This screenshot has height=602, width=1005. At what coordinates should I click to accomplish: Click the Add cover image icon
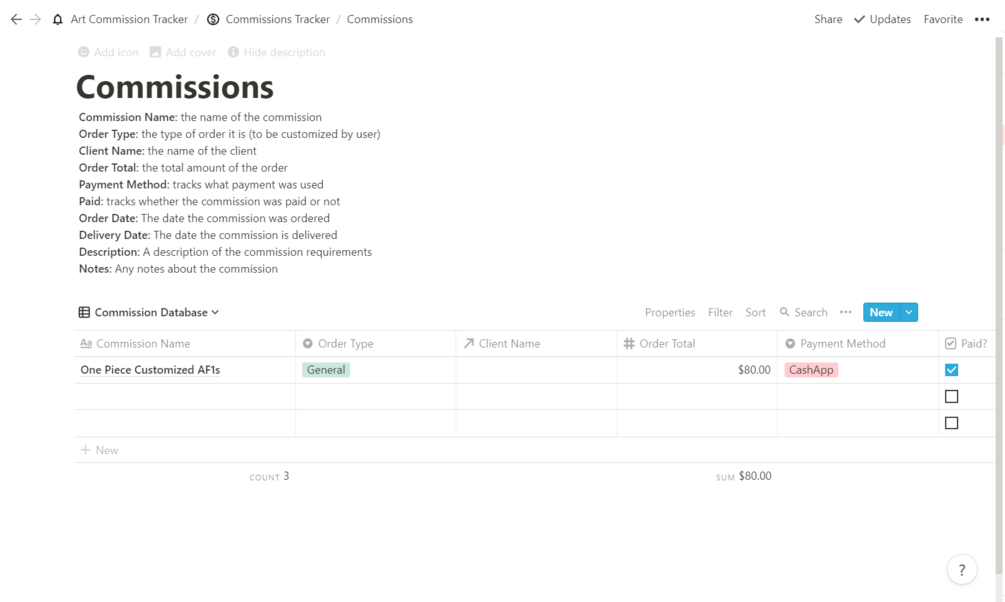tap(155, 52)
